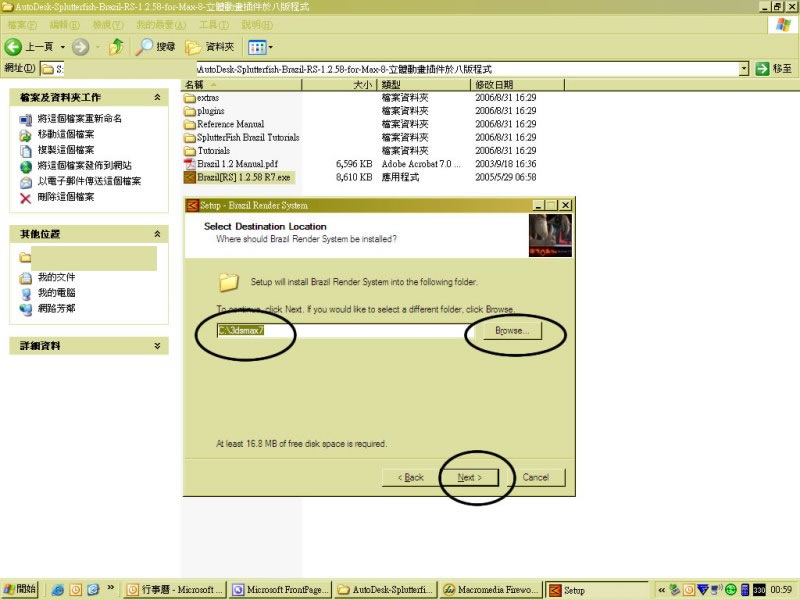Click the taskbar clock 00:59
Image resolution: width=800 pixels, height=600 pixels.
781,590
